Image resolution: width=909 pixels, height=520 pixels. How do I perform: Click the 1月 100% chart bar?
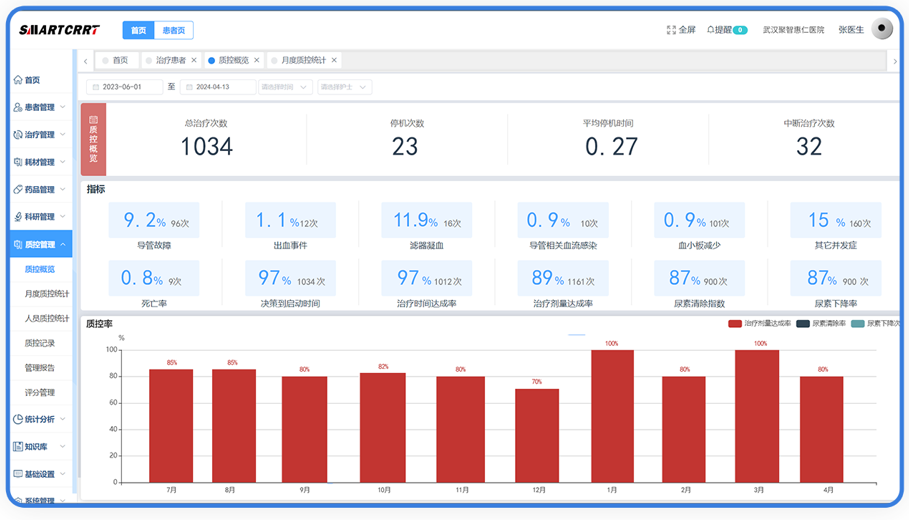(x=612, y=416)
